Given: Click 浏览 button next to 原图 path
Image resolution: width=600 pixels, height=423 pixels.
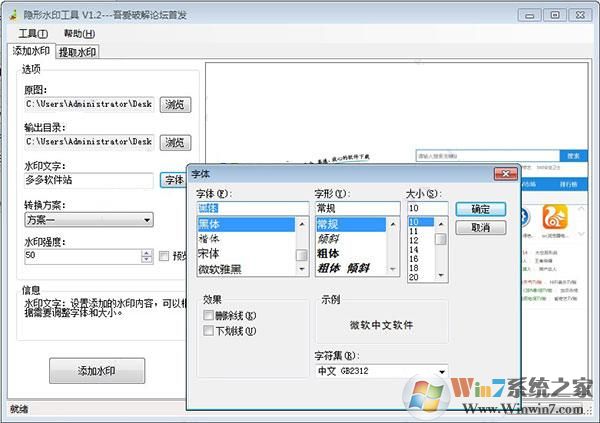Looking at the screenshot, I should click(174, 105).
